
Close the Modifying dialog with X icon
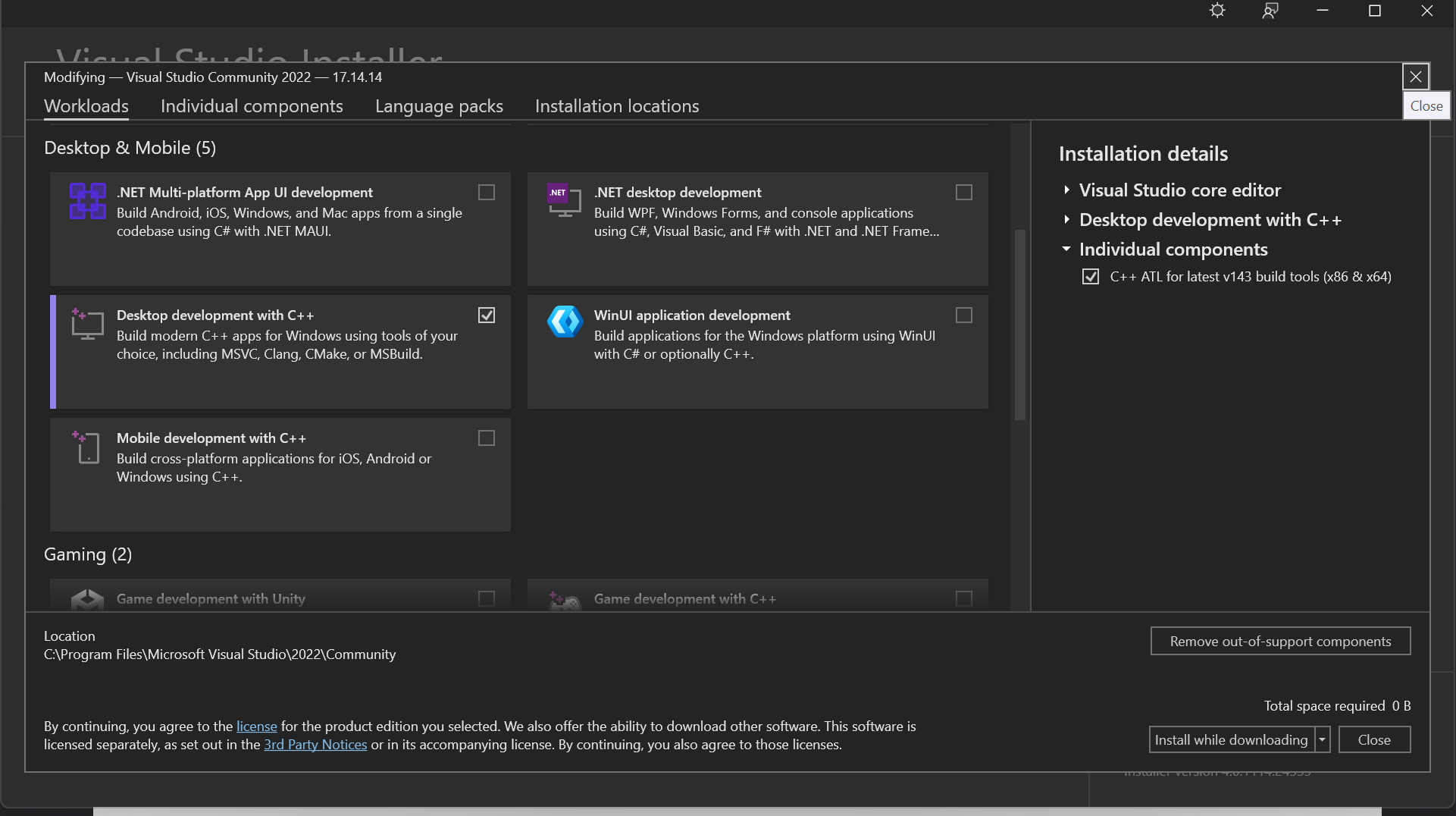pos(1415,77)
